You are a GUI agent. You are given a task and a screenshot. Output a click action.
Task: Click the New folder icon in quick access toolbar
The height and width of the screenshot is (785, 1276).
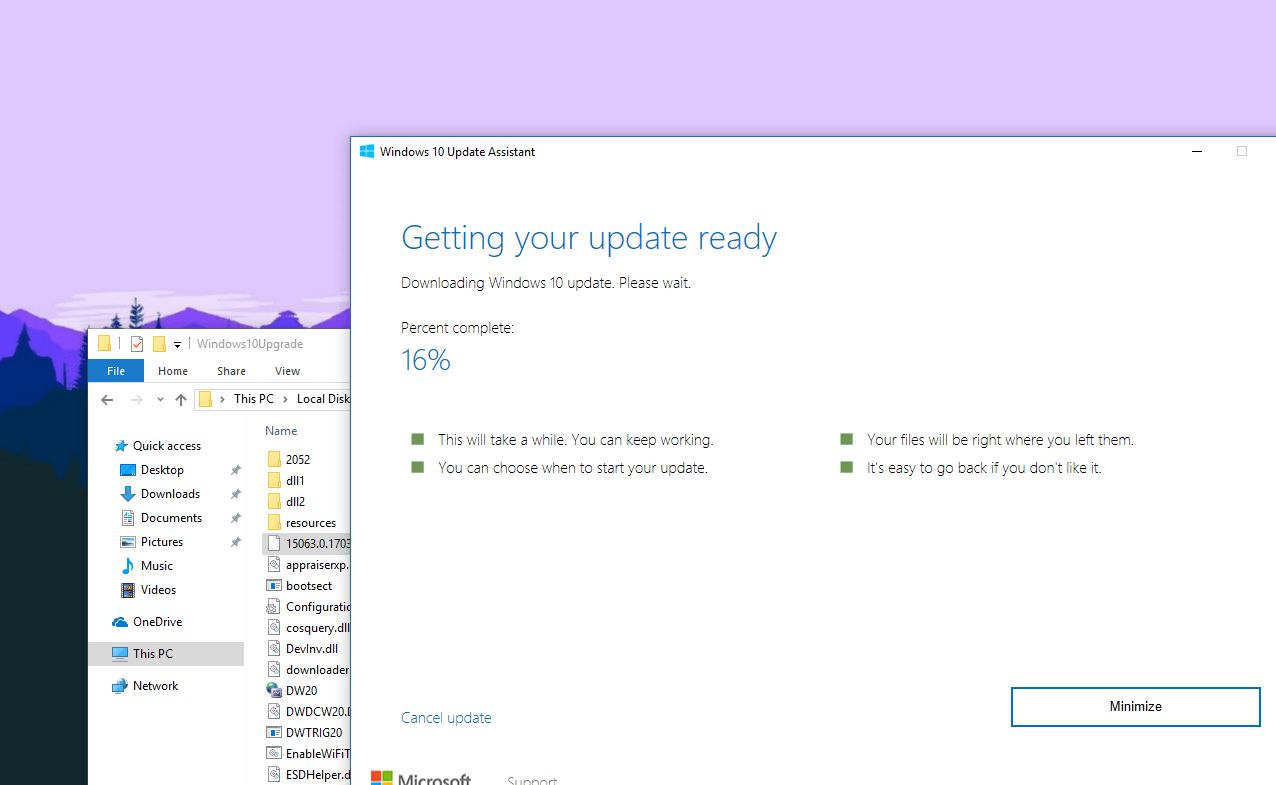(158, 344)
